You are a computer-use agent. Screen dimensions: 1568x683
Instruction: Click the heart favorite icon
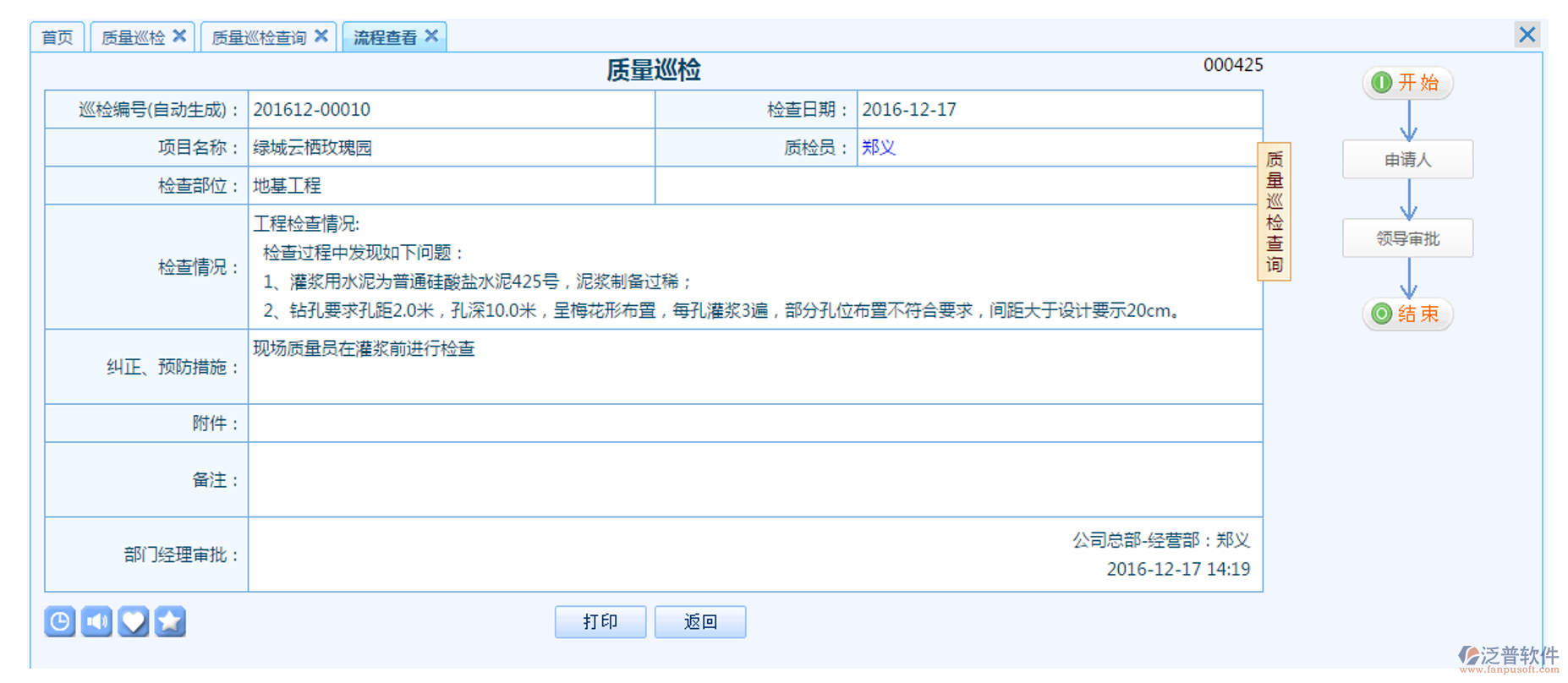click(x=134, y=622)
